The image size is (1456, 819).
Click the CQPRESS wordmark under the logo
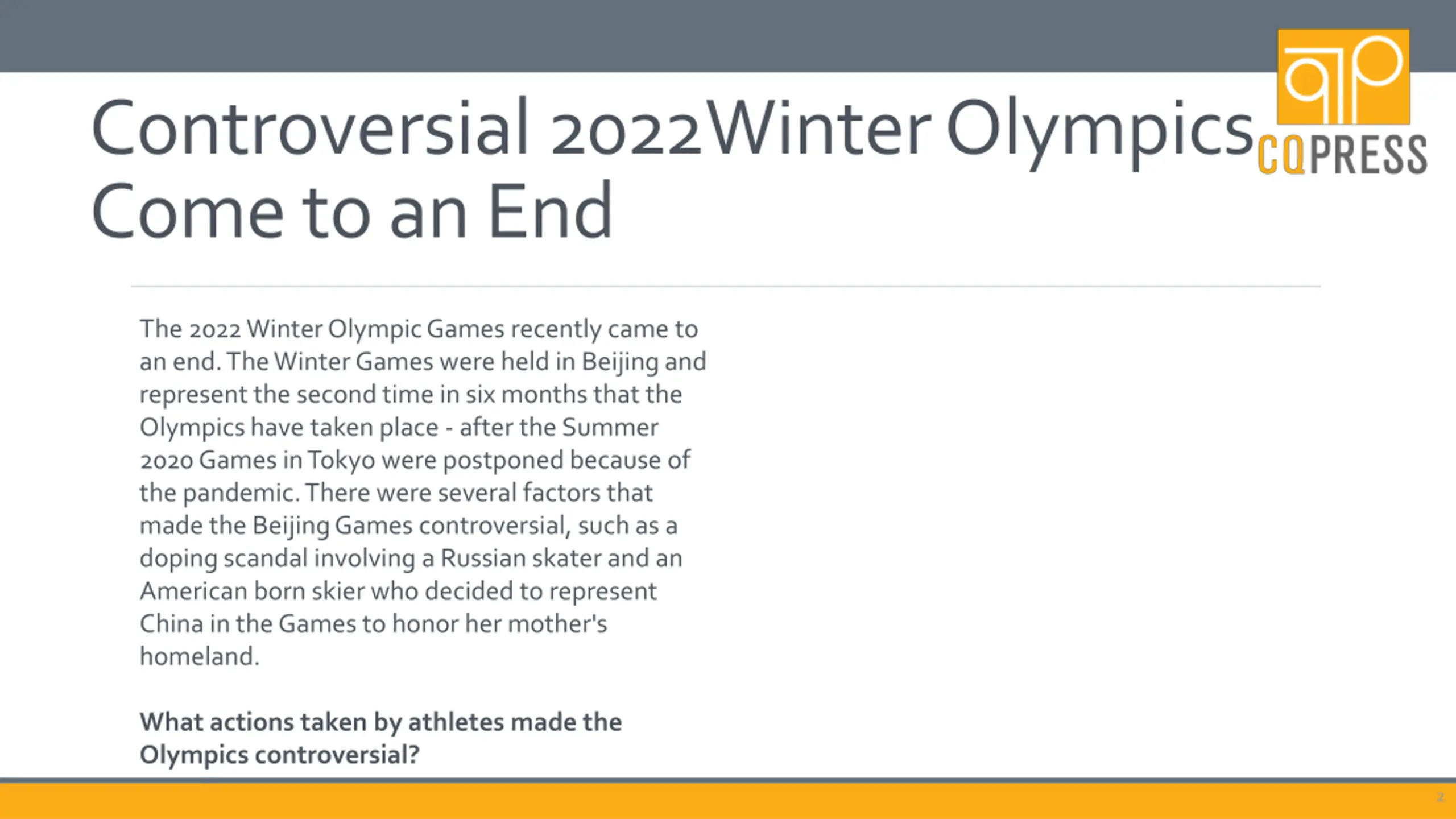(x=1342, y=155)
